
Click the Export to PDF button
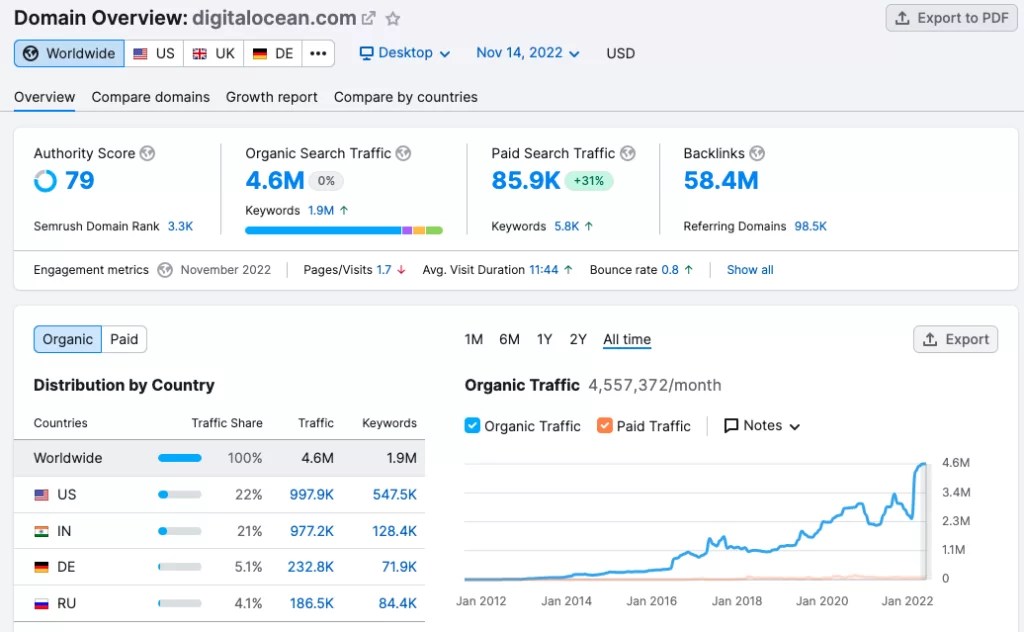[x=950, y=18]
